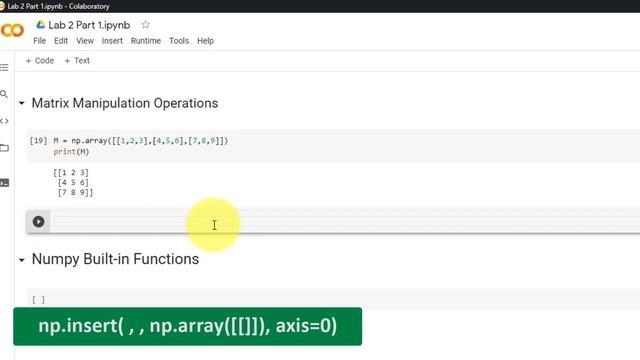Click the [ ] run bracket under Numpy Built-in Functions
Screen dimensions: 640x360
(38, 300)
